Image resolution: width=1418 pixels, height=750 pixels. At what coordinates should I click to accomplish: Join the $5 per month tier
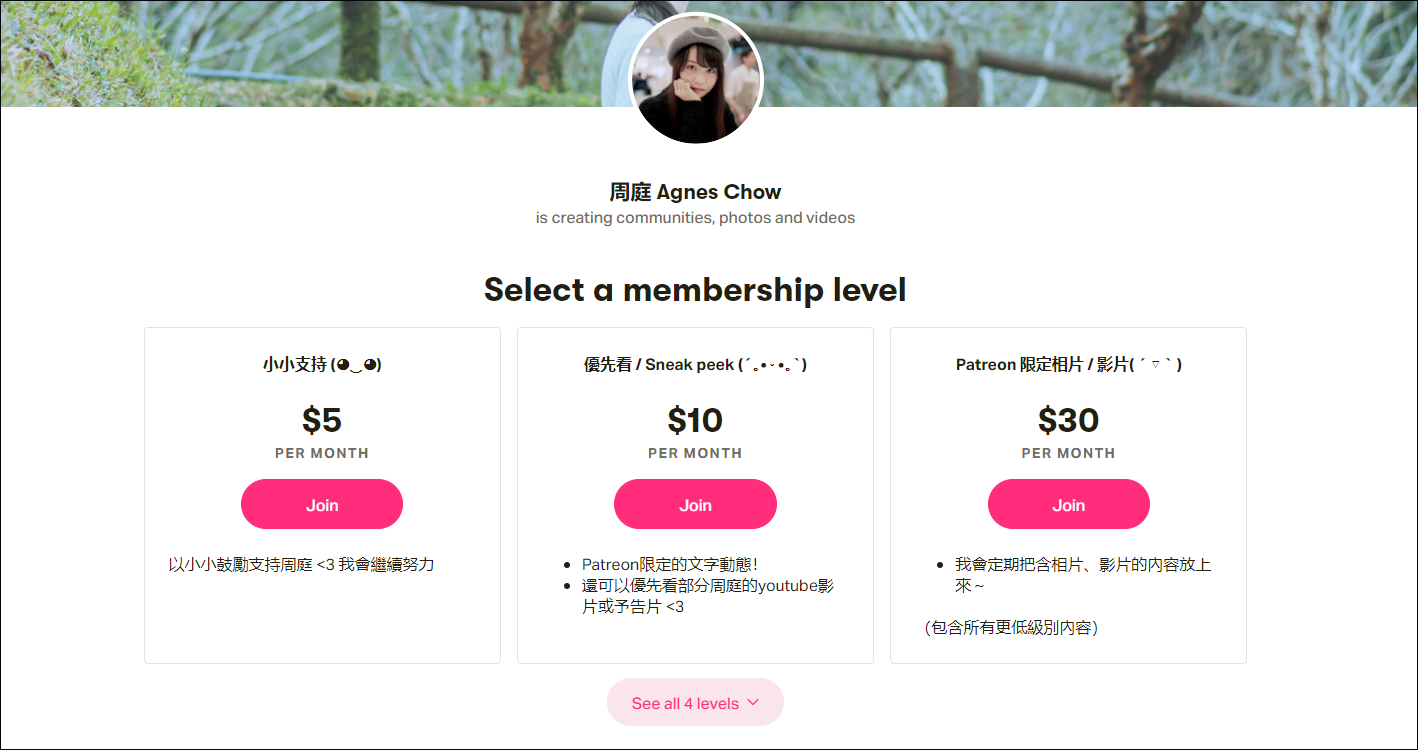tap(322, 505)
